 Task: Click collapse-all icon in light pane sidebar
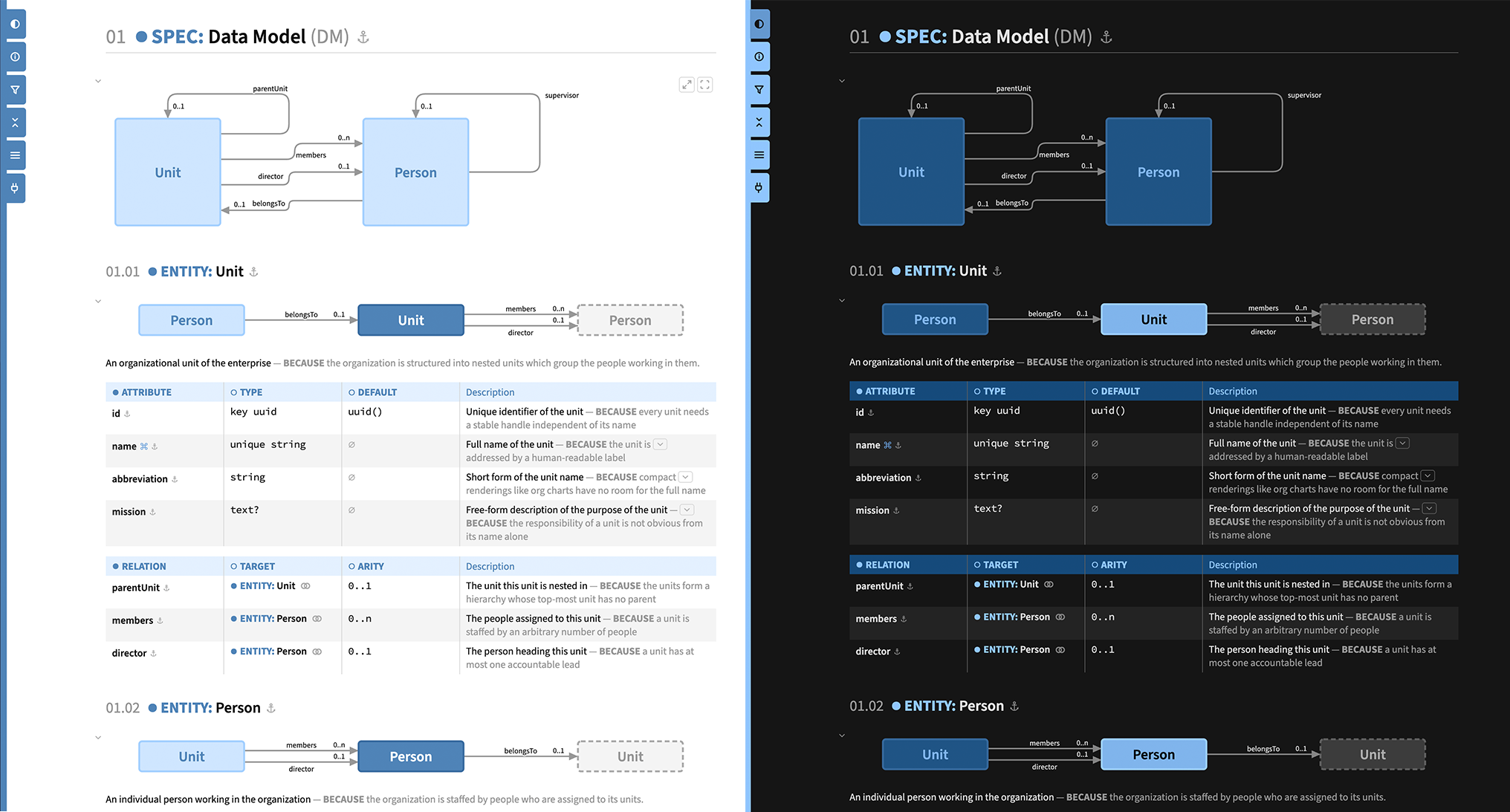click(x=15, y=123)
